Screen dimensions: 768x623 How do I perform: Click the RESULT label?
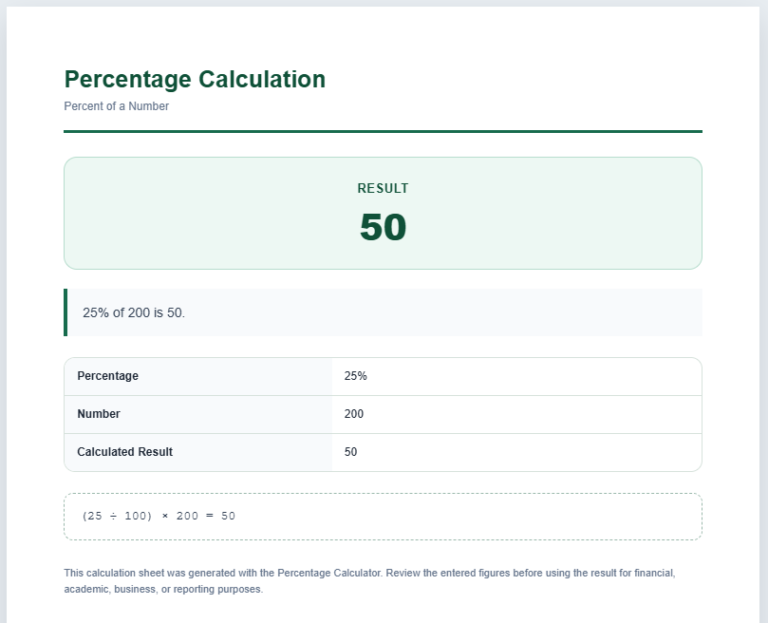click(383, 189)
